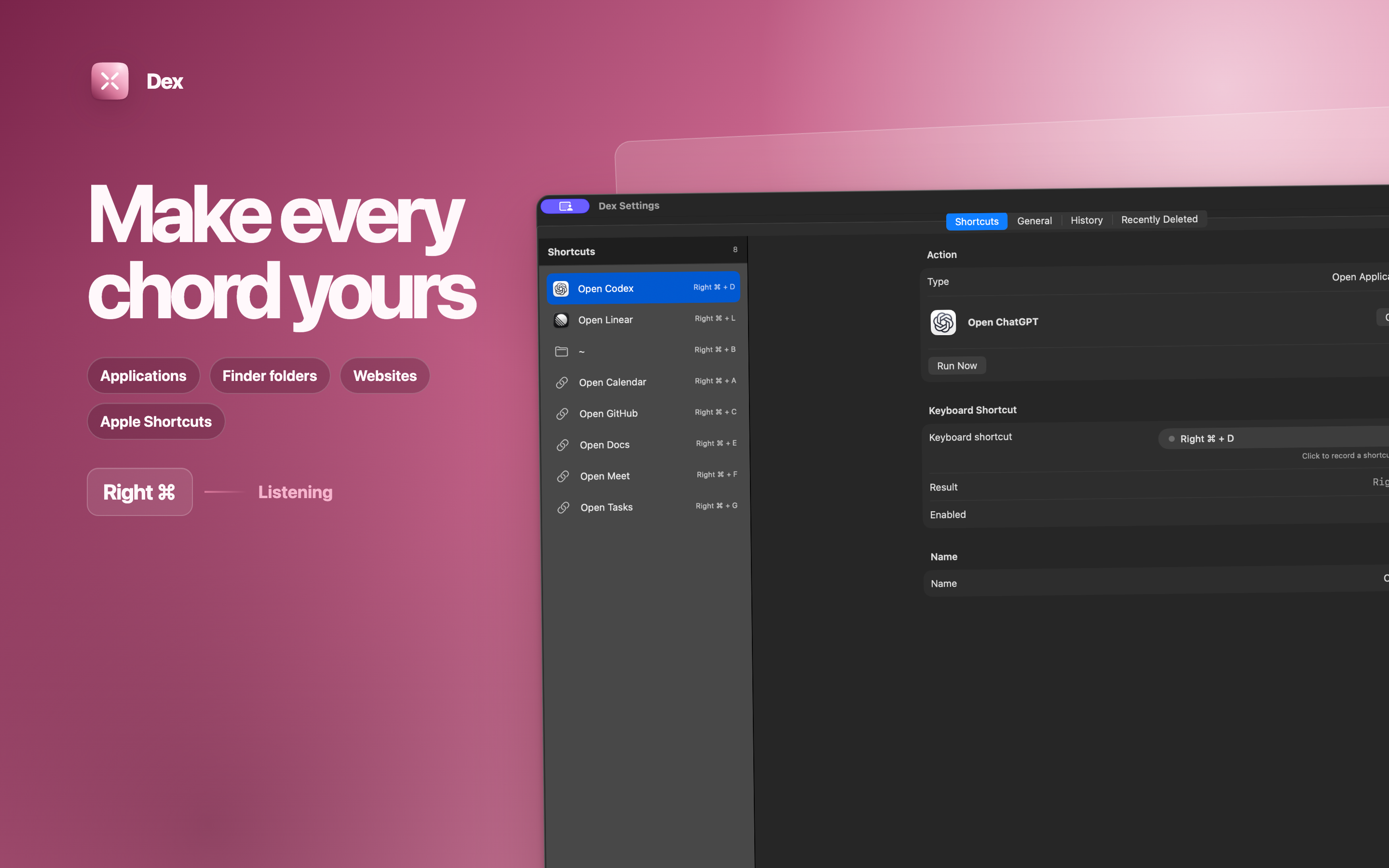Switch to the General tab
Screen dimensions: 1389x868
pos(1035,220)
